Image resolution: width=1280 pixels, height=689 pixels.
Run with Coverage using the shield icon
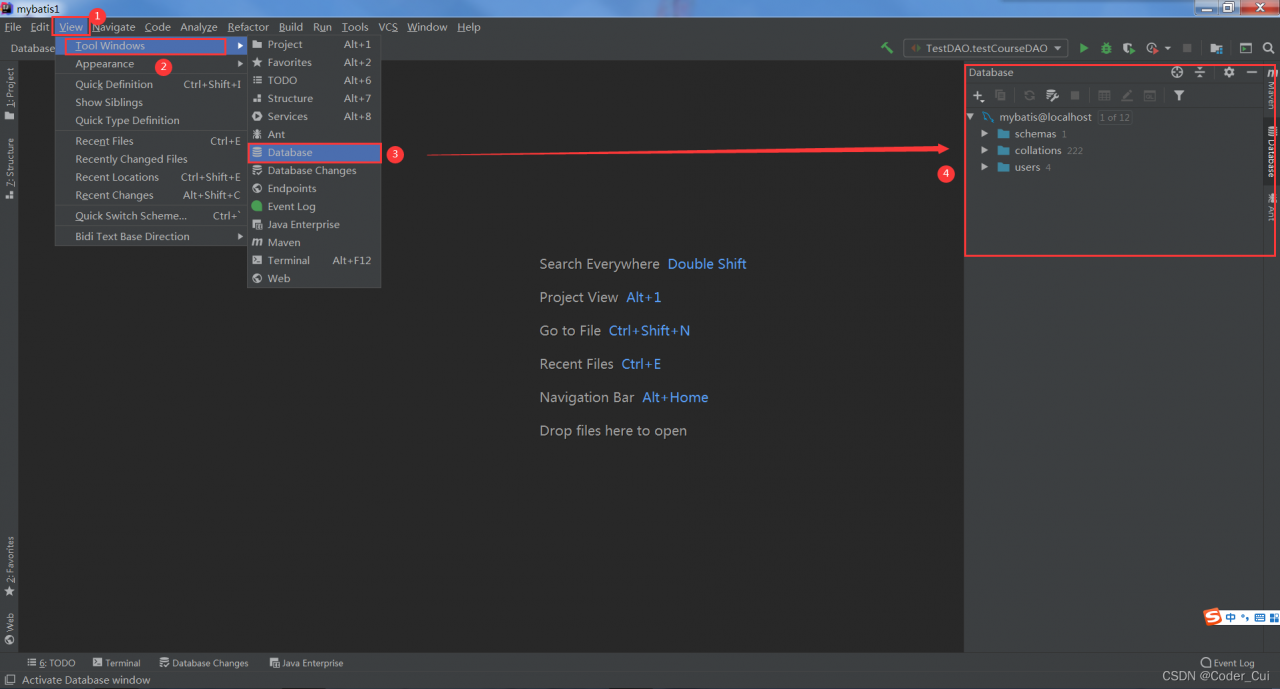(x=1129, y=48)
